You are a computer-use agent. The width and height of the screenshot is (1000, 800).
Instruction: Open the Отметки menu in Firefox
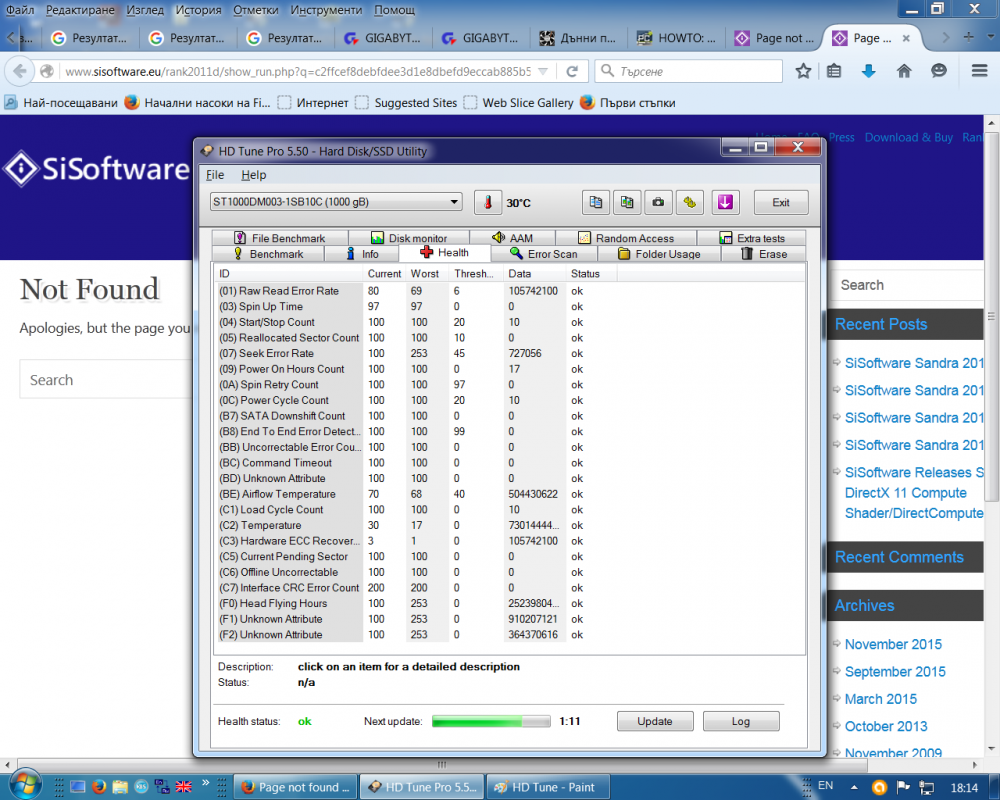256,10
